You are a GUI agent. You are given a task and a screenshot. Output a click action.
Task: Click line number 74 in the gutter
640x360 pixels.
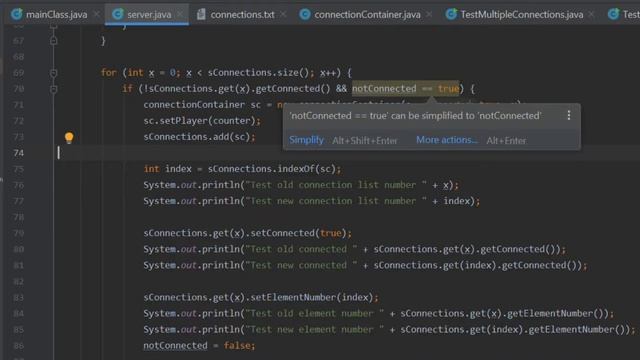(18, 153)
